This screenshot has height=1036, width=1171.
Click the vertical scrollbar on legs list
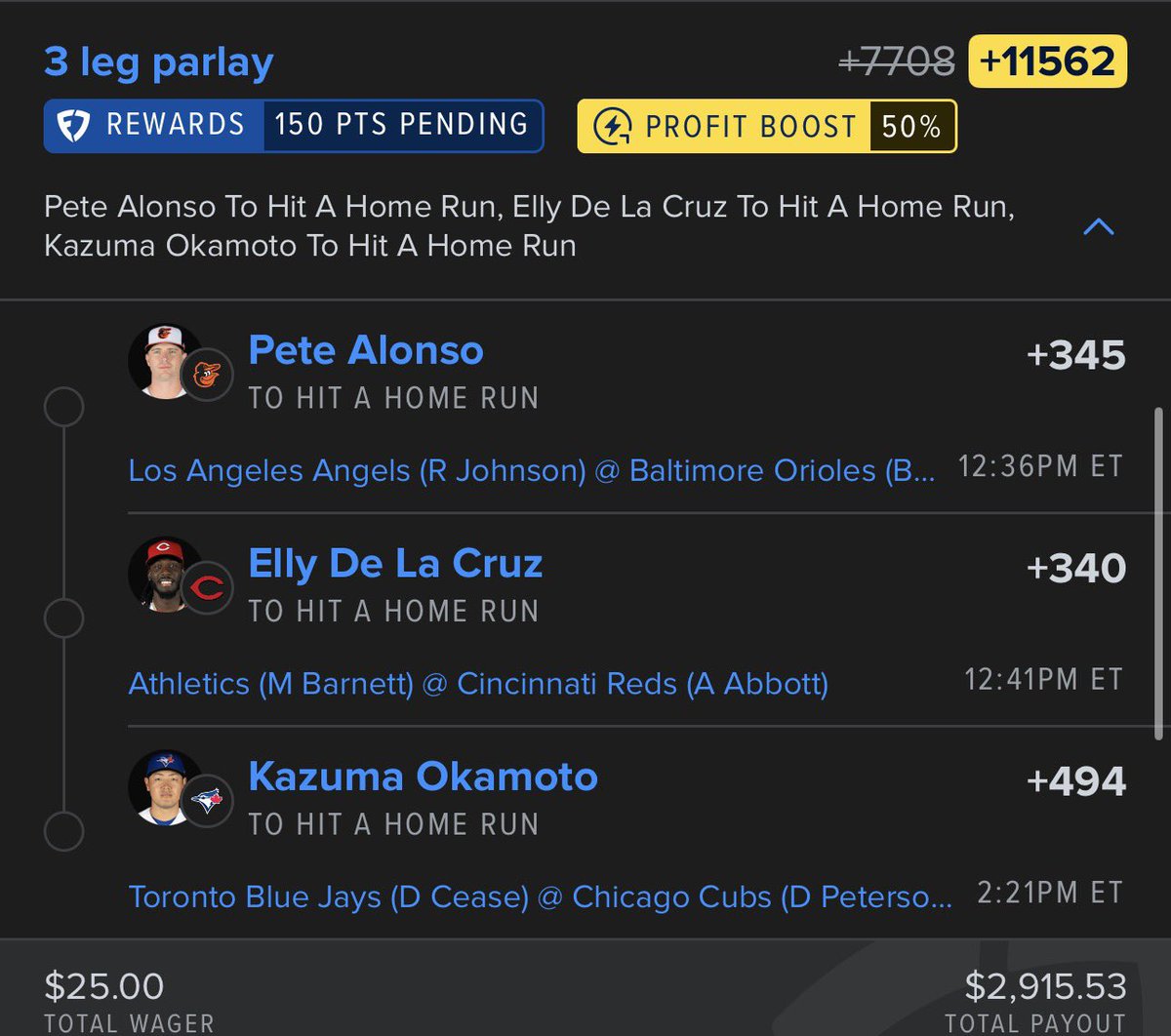point(1158,574)
